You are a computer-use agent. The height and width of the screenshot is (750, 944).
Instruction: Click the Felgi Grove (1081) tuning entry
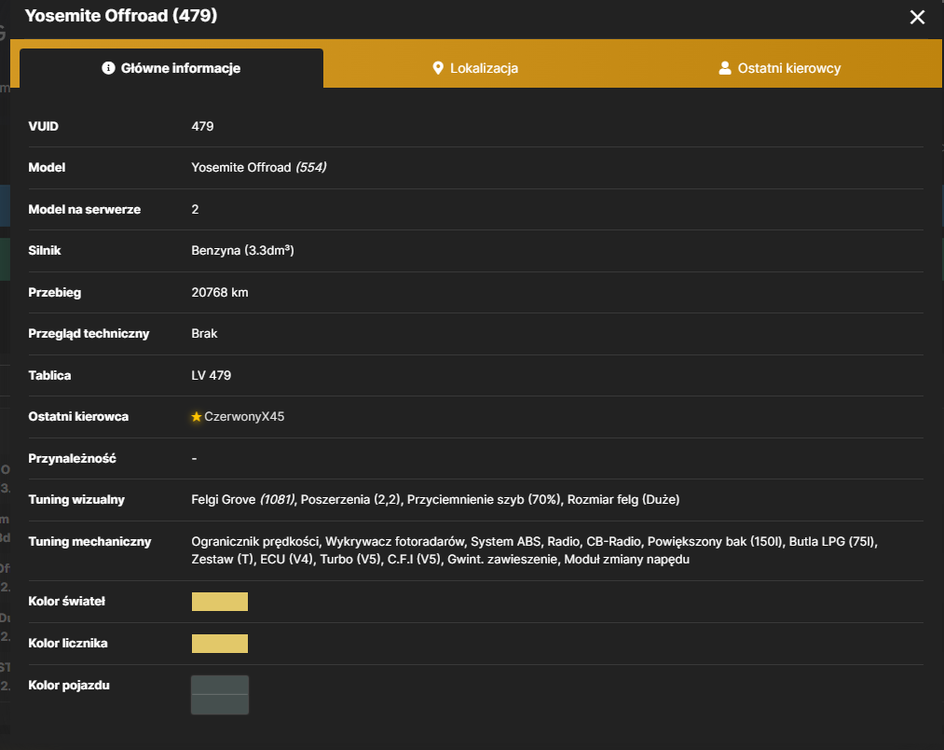tap(243, 500)
